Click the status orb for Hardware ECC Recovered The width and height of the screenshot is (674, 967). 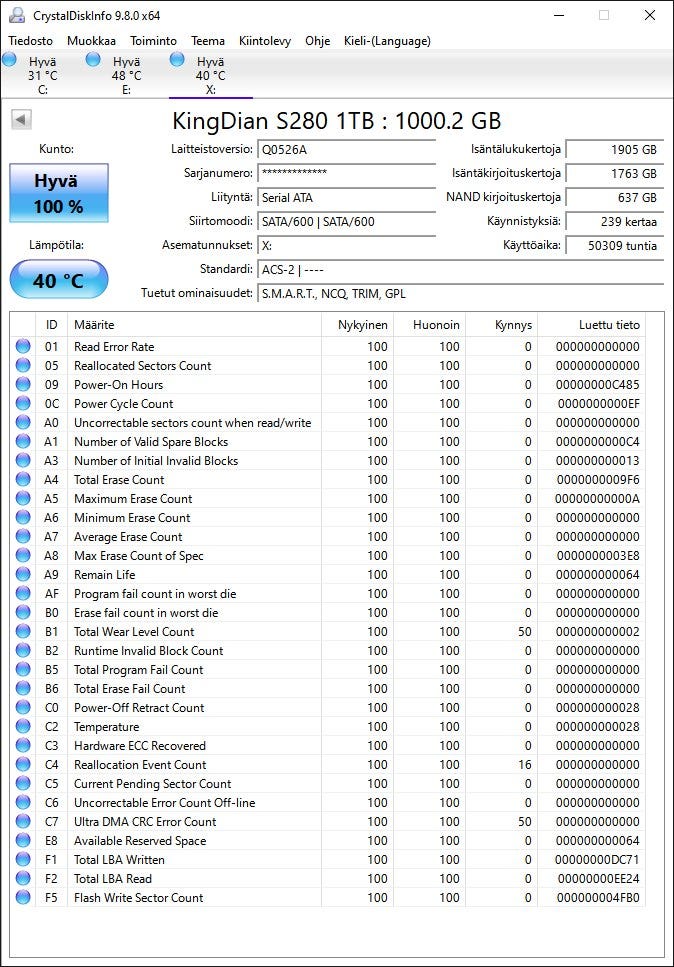[23, 746]
